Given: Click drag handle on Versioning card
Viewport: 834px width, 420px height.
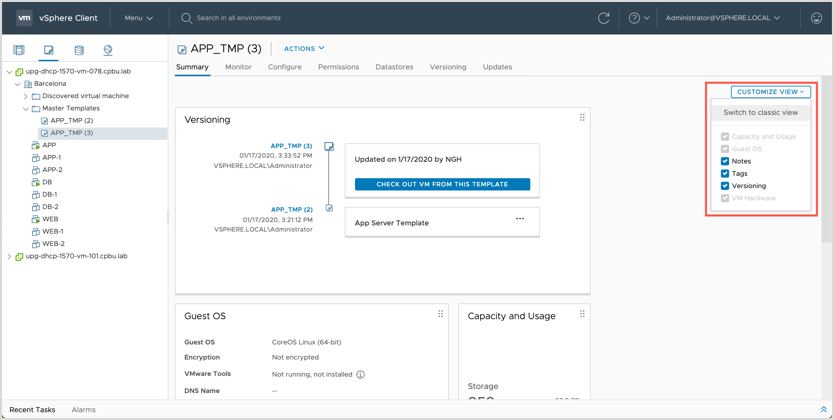Looking at the screenshot, I should tap(582, 117).
